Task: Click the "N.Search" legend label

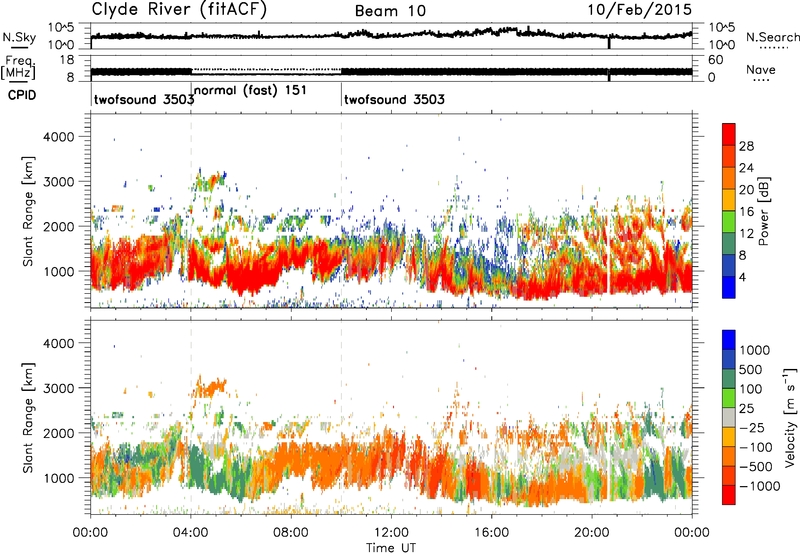Action: click(772, 37)
